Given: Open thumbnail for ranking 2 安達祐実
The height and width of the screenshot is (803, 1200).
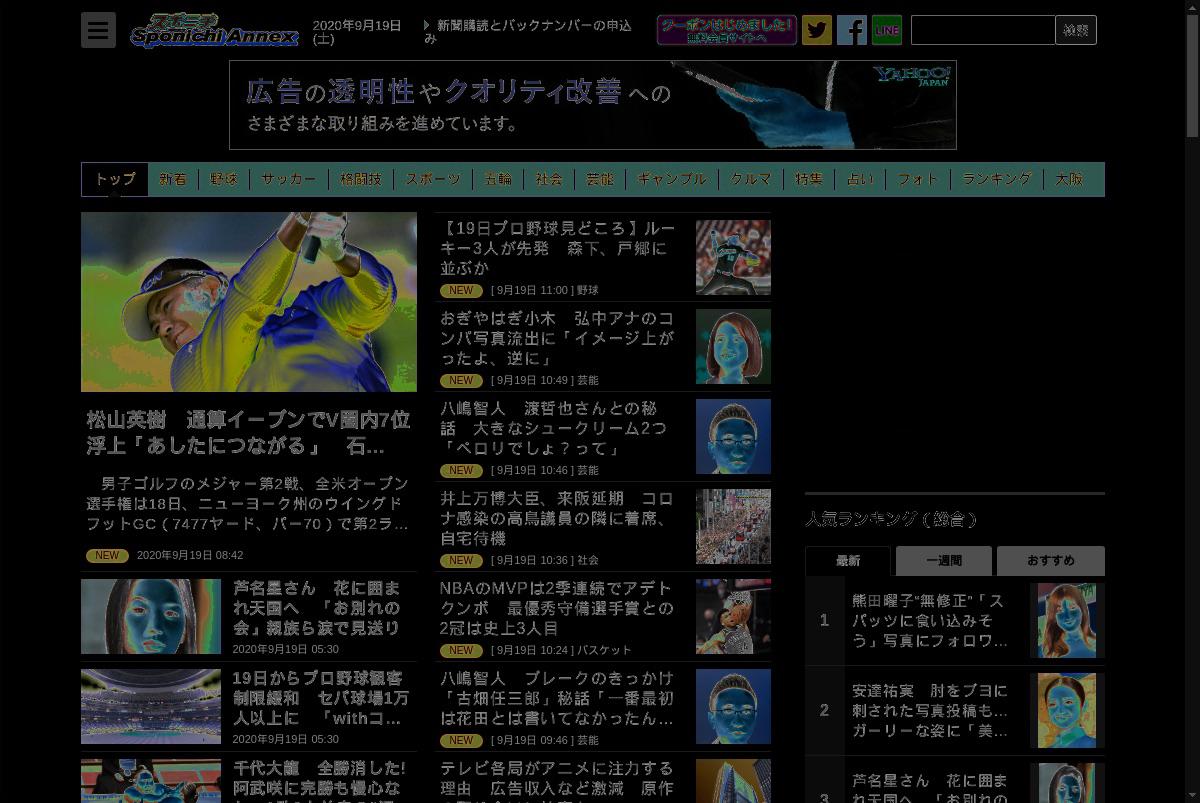Looking at the screenshot, I should [1067, 710].
